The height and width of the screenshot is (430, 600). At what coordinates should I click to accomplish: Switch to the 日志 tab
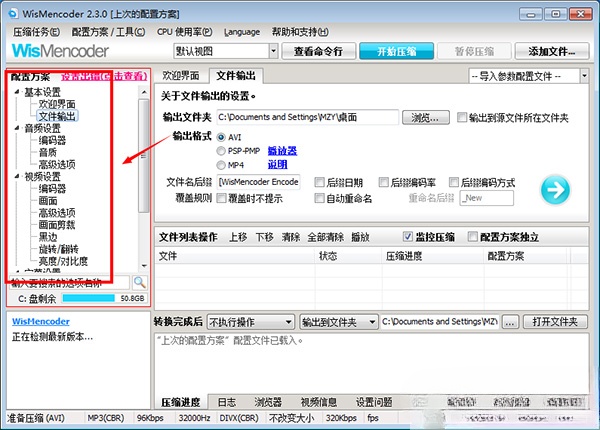[x=227, y=402]
